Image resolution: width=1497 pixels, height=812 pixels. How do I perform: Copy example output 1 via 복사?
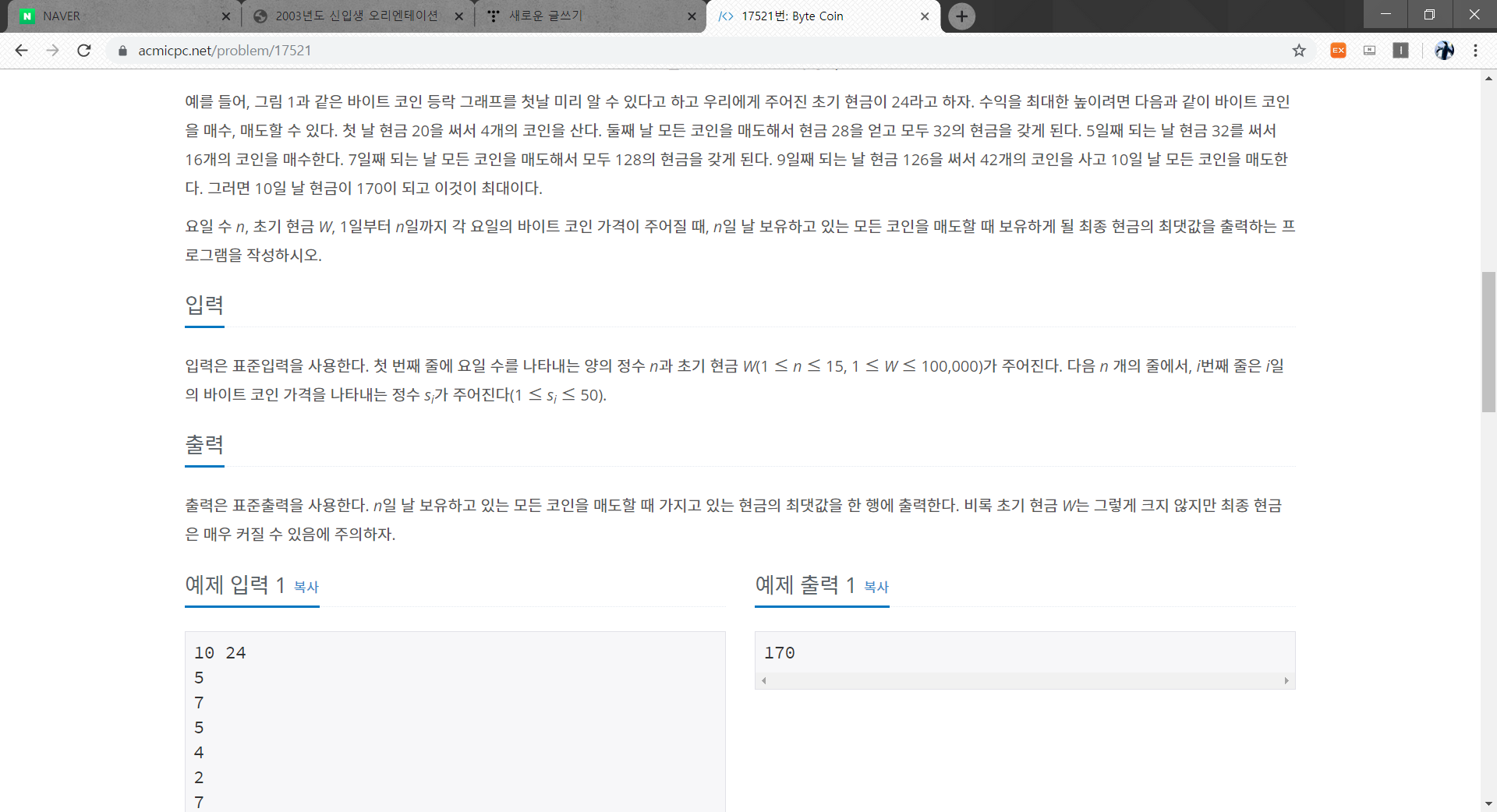(876, 587)
